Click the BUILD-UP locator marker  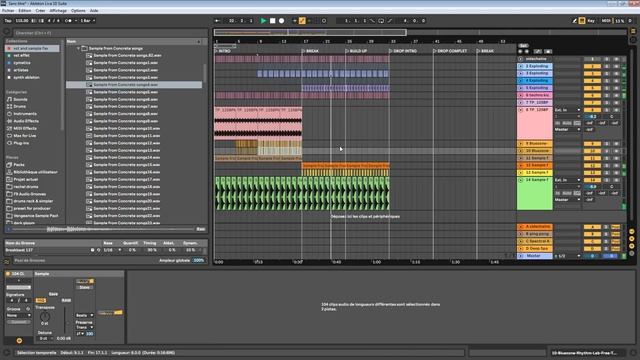click(356, 51)
